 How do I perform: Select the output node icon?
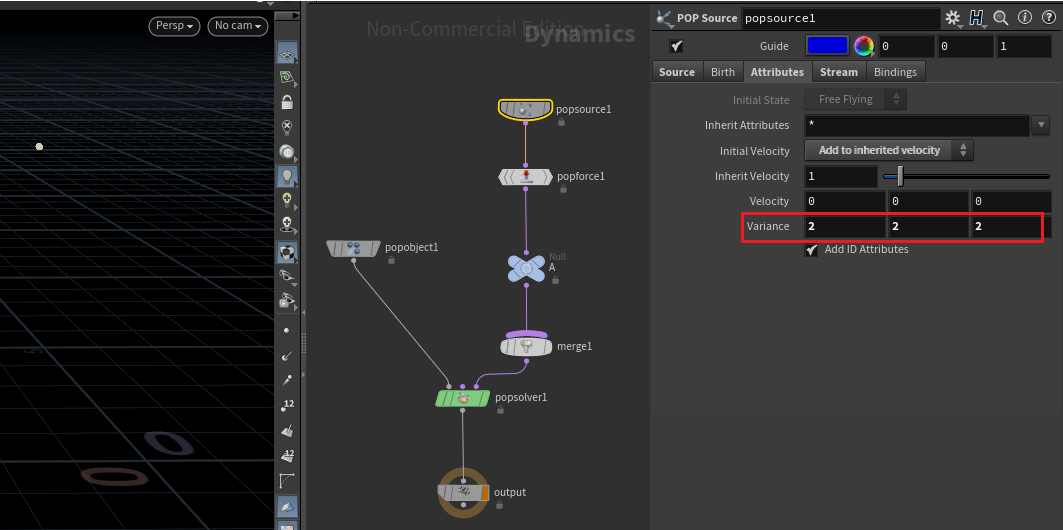(463, 492)
